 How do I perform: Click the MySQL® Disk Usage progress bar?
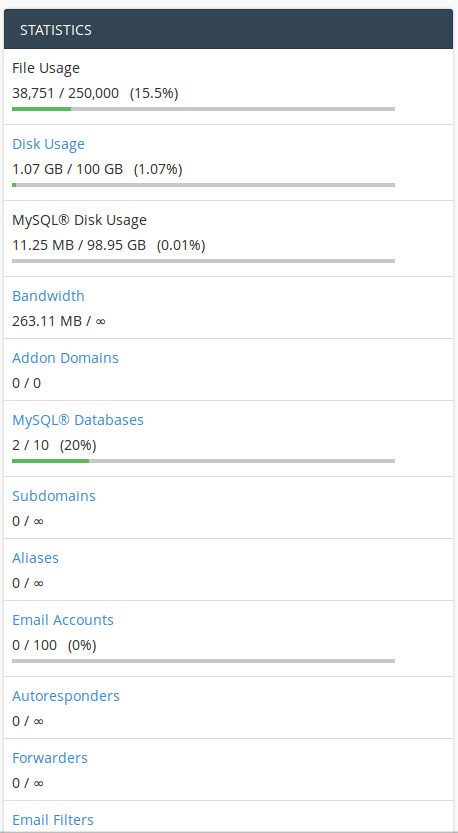pyautogui.click(x=203, y=261)
